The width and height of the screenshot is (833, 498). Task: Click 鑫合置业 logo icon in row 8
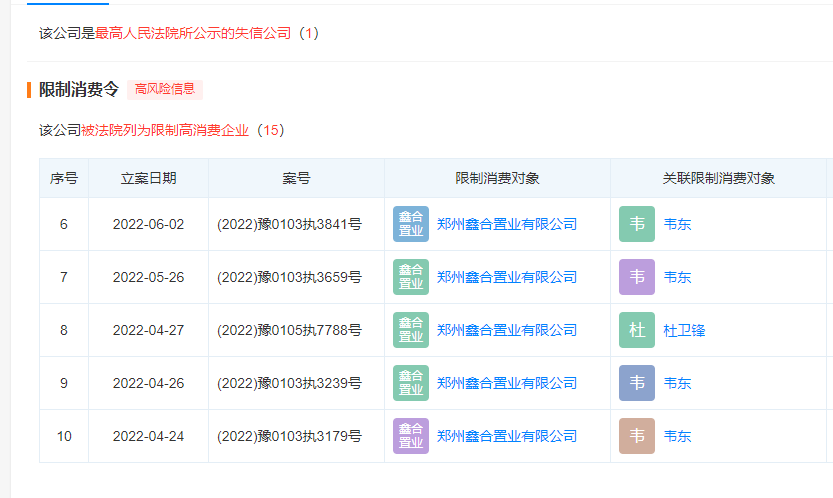click(x=411, y=330)
